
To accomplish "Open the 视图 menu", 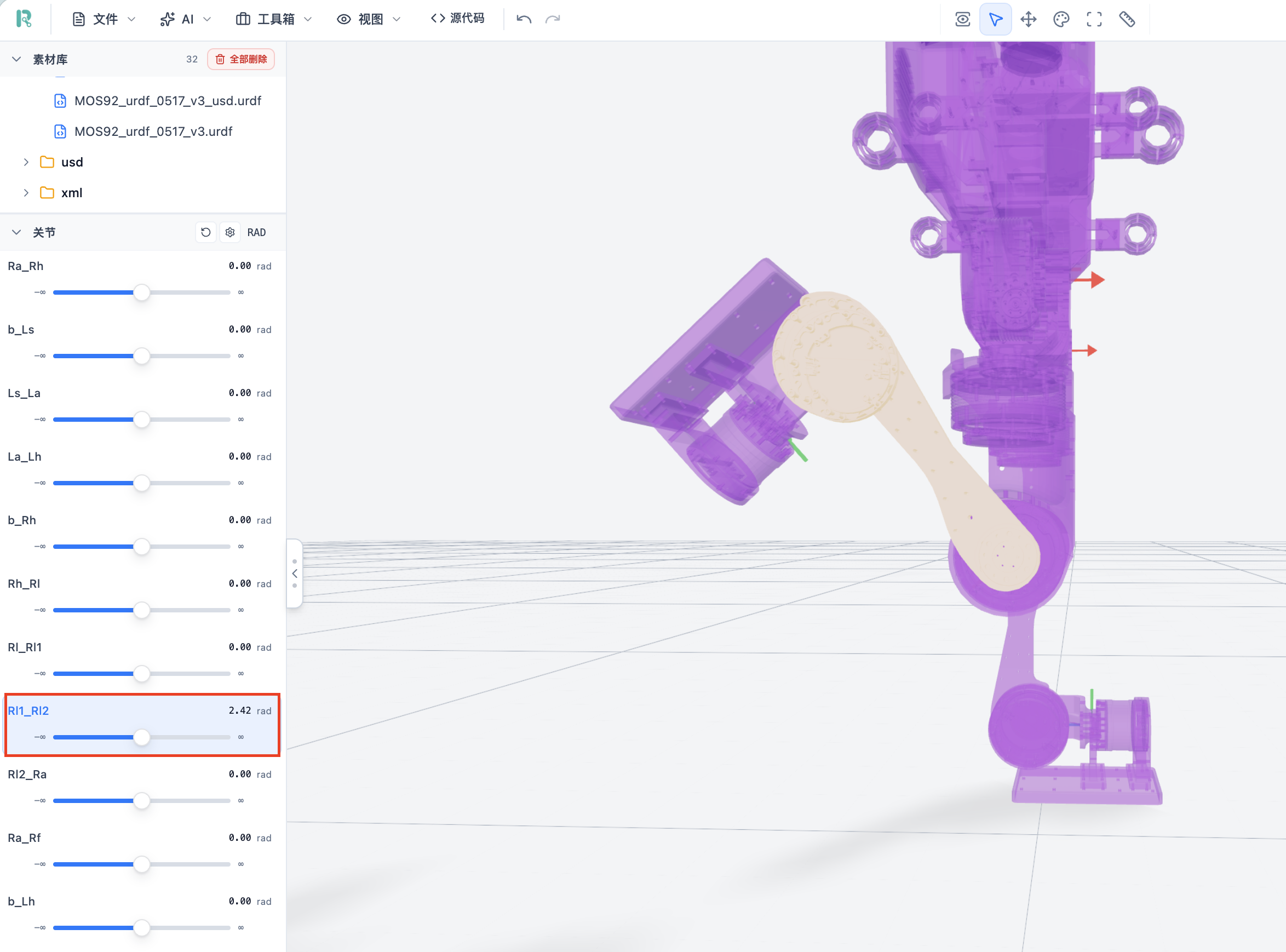I will pyautogui.click(x=369, y=19).
